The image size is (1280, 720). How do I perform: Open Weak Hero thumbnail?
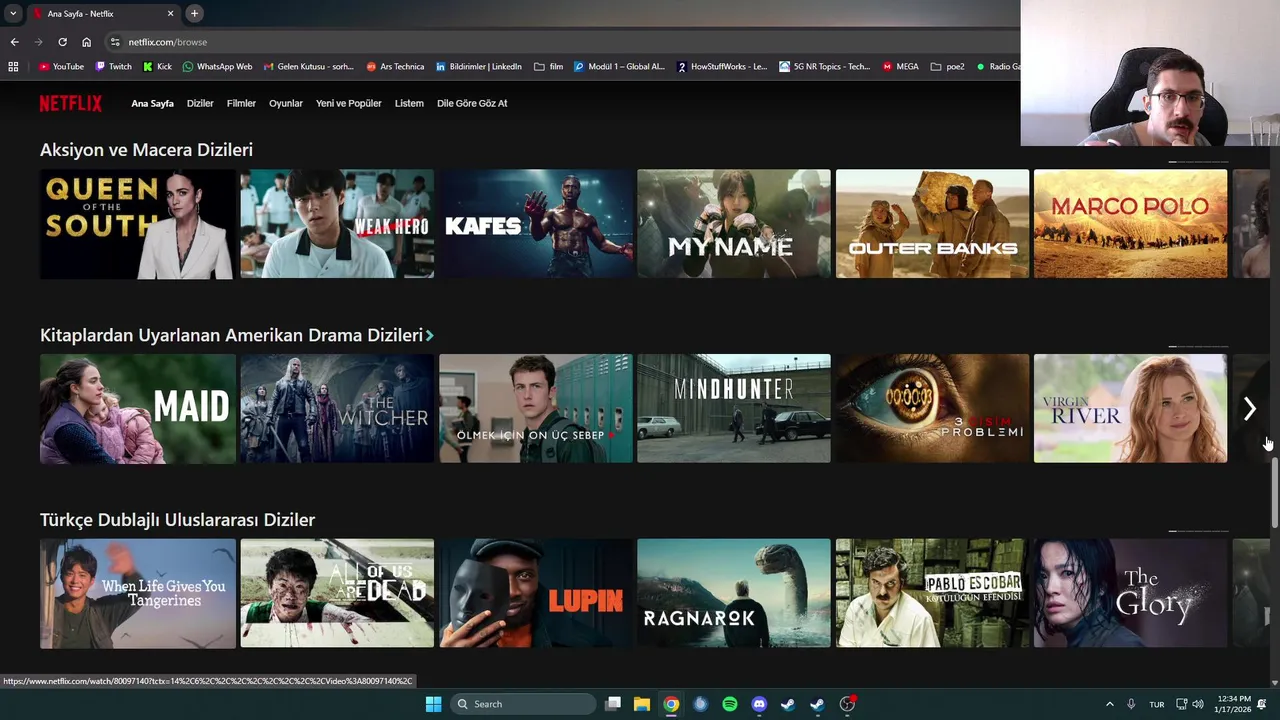point(337,224)
